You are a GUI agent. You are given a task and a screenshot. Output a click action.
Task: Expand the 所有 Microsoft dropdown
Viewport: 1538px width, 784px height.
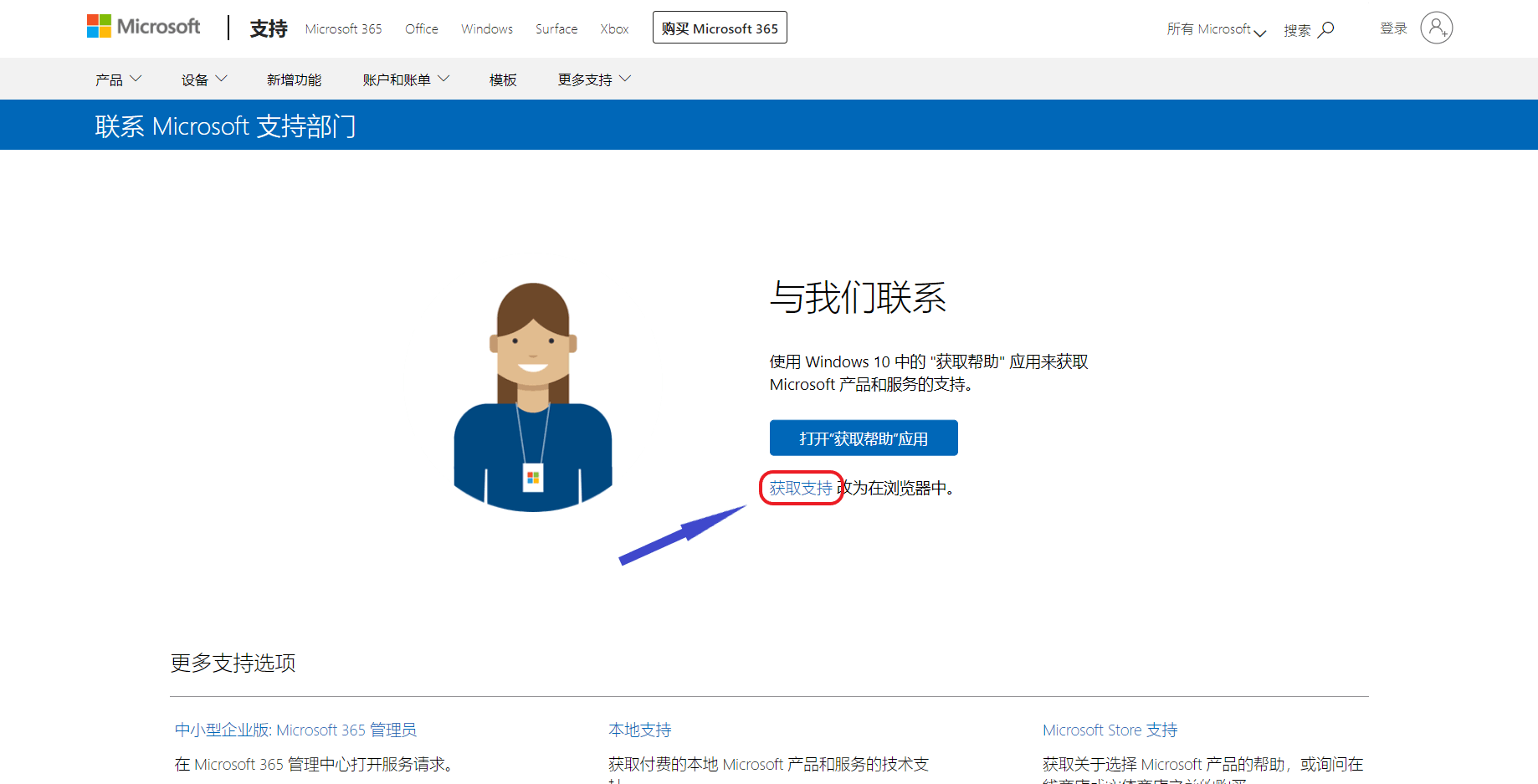(1216, 29)
